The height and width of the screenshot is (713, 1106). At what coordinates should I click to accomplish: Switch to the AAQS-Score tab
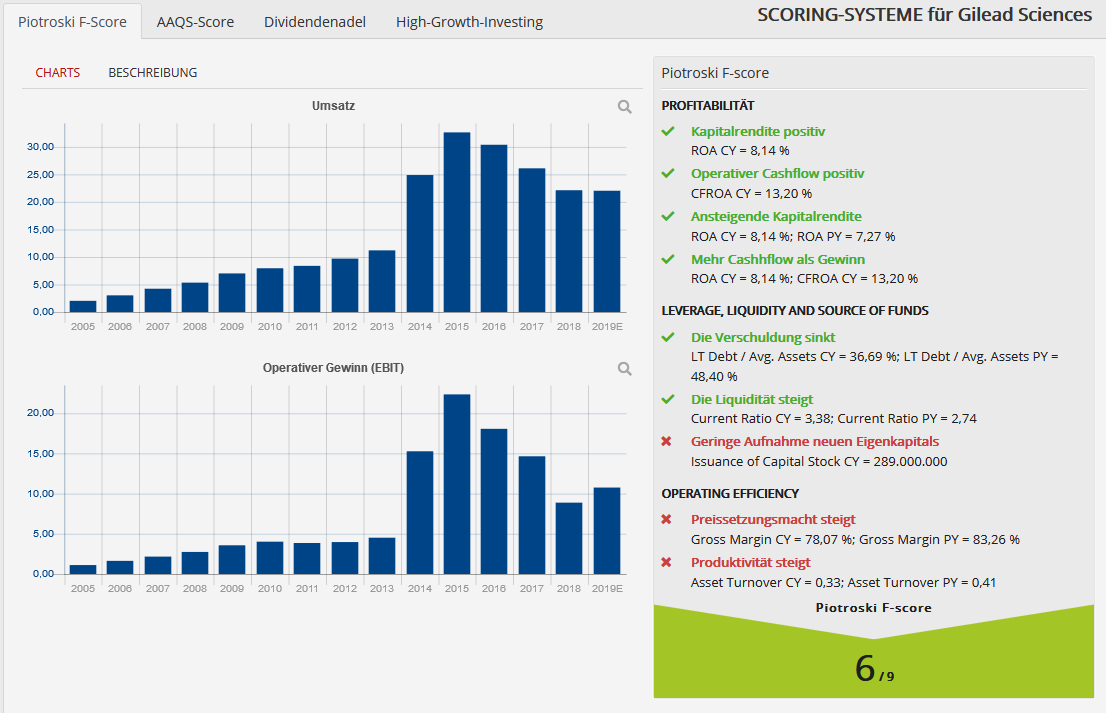pos(195,22)
